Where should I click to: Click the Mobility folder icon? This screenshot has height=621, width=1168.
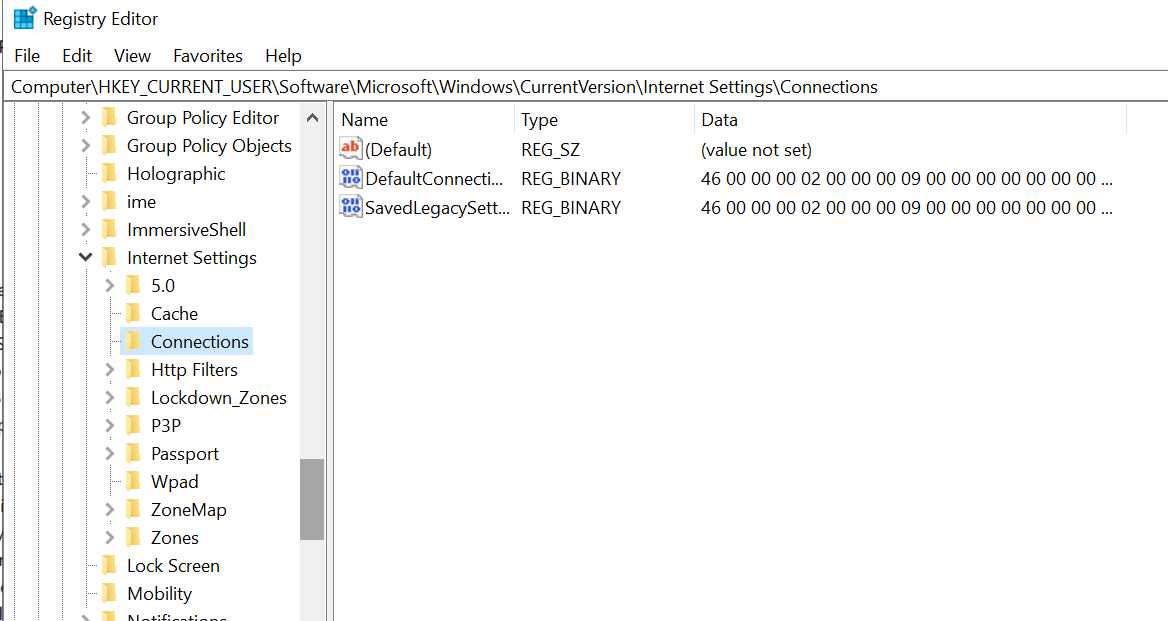click(110, 593)
